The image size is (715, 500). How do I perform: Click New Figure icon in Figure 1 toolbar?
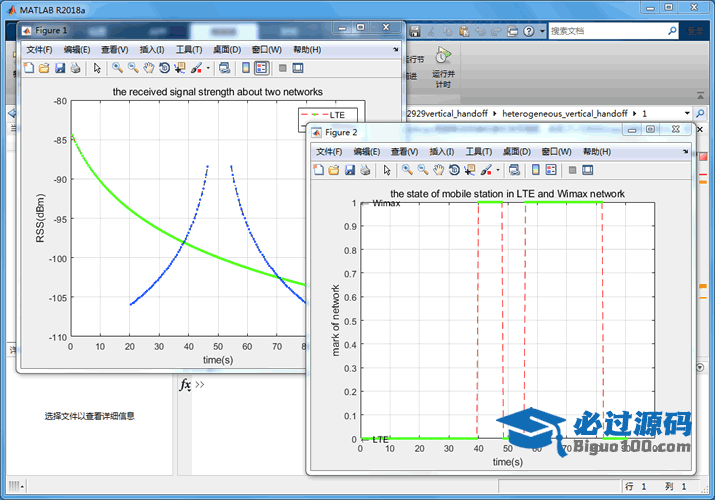pyautogui.click(x=29, y=68)
